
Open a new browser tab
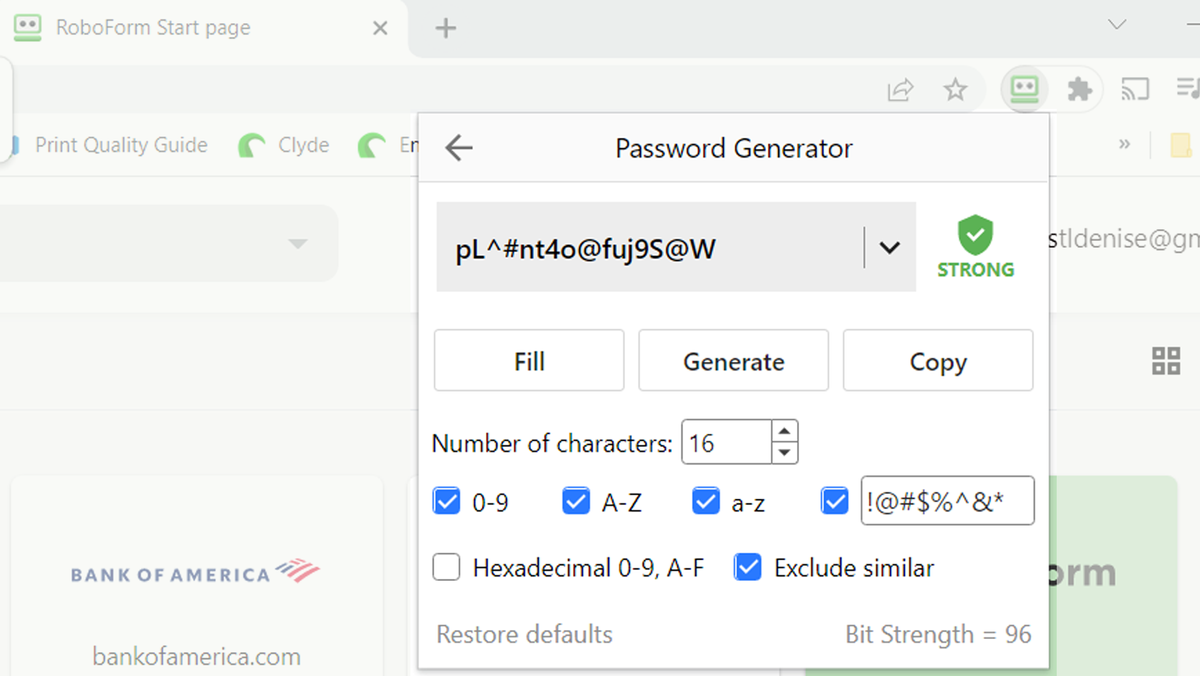click(x=446, y=28)
